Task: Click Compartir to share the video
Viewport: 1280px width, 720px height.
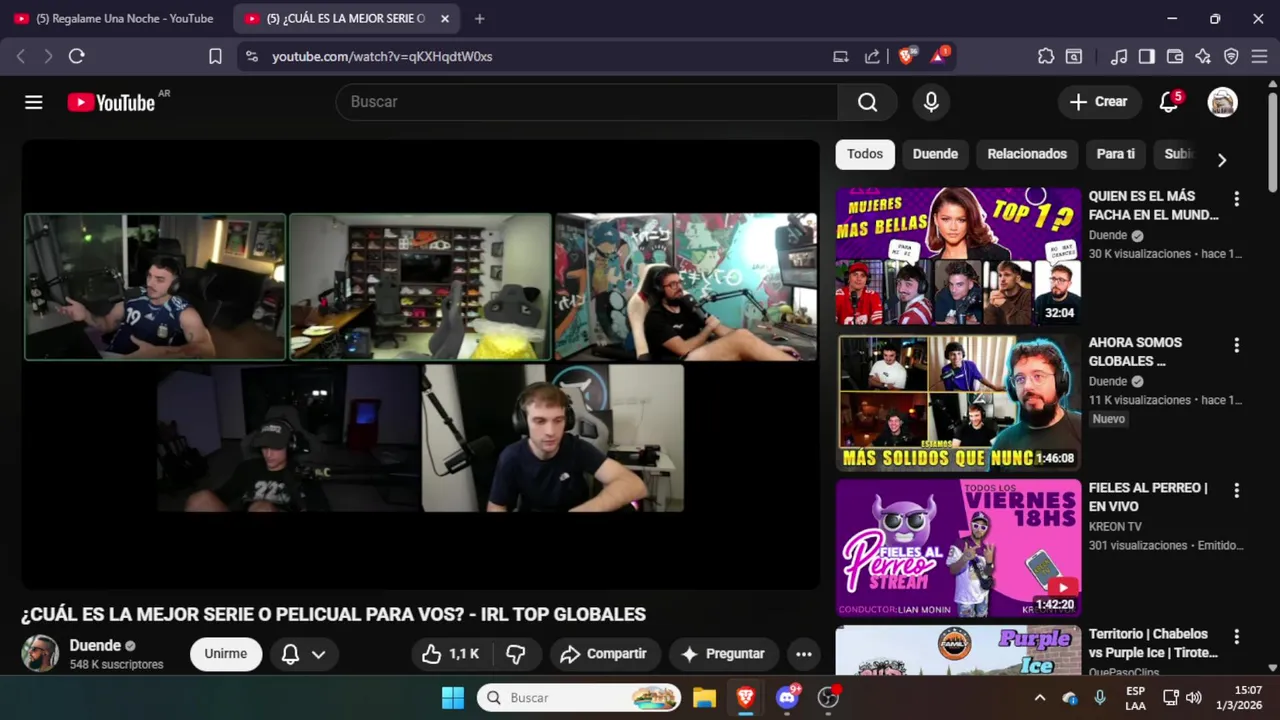Action: click(x=604, y=654)
